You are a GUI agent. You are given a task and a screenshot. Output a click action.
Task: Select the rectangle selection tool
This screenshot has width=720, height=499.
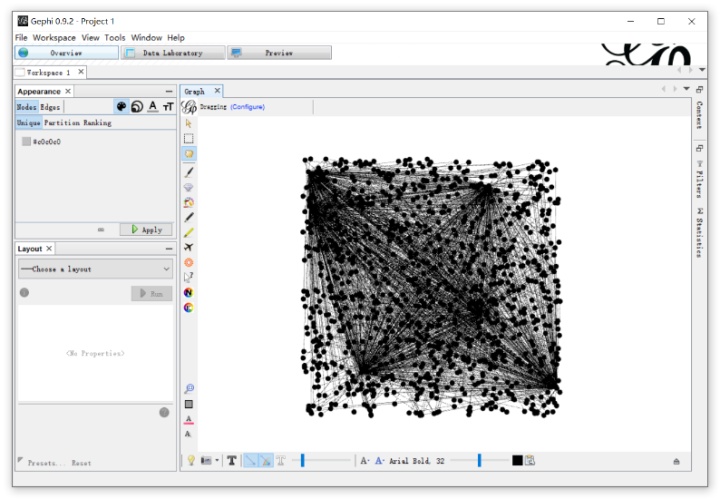(188, 138)
